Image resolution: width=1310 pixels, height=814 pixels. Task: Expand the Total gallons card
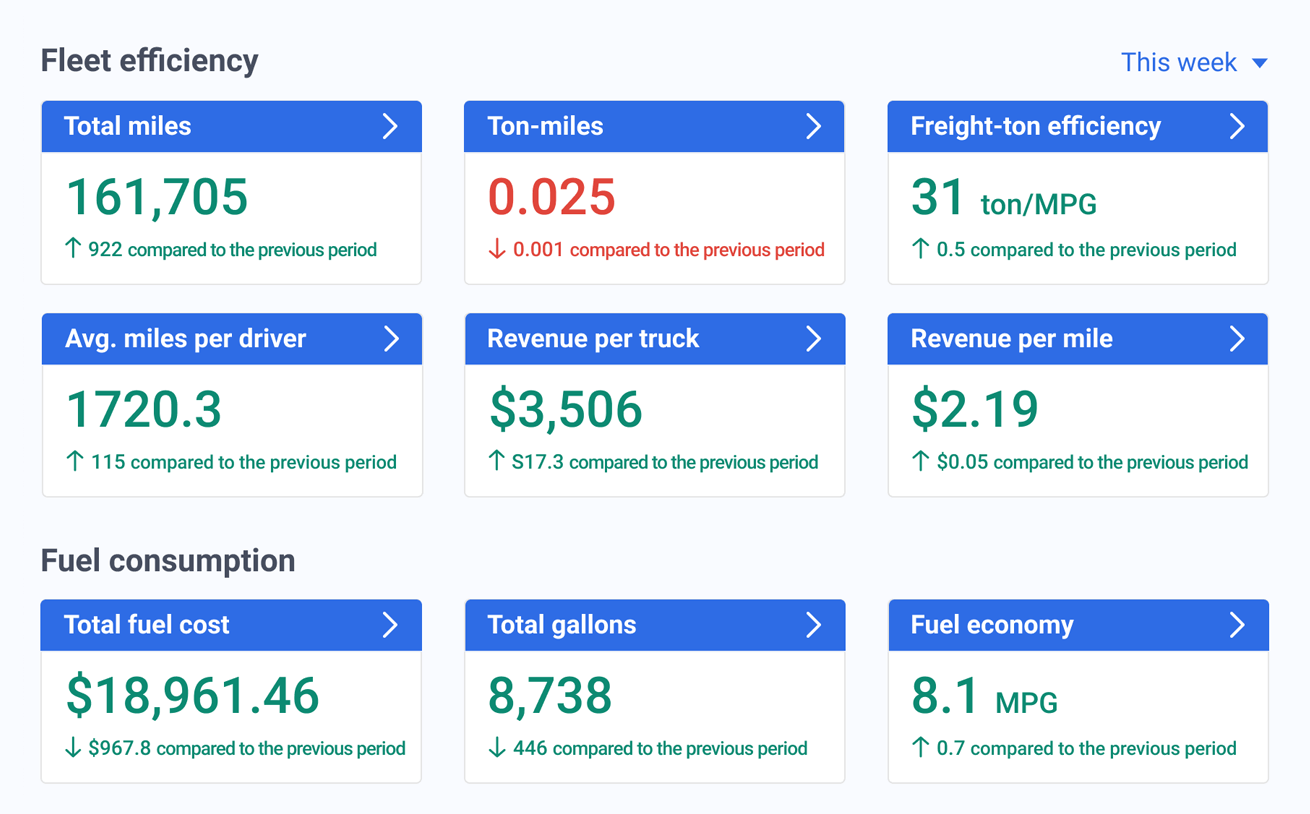[813, 625]
